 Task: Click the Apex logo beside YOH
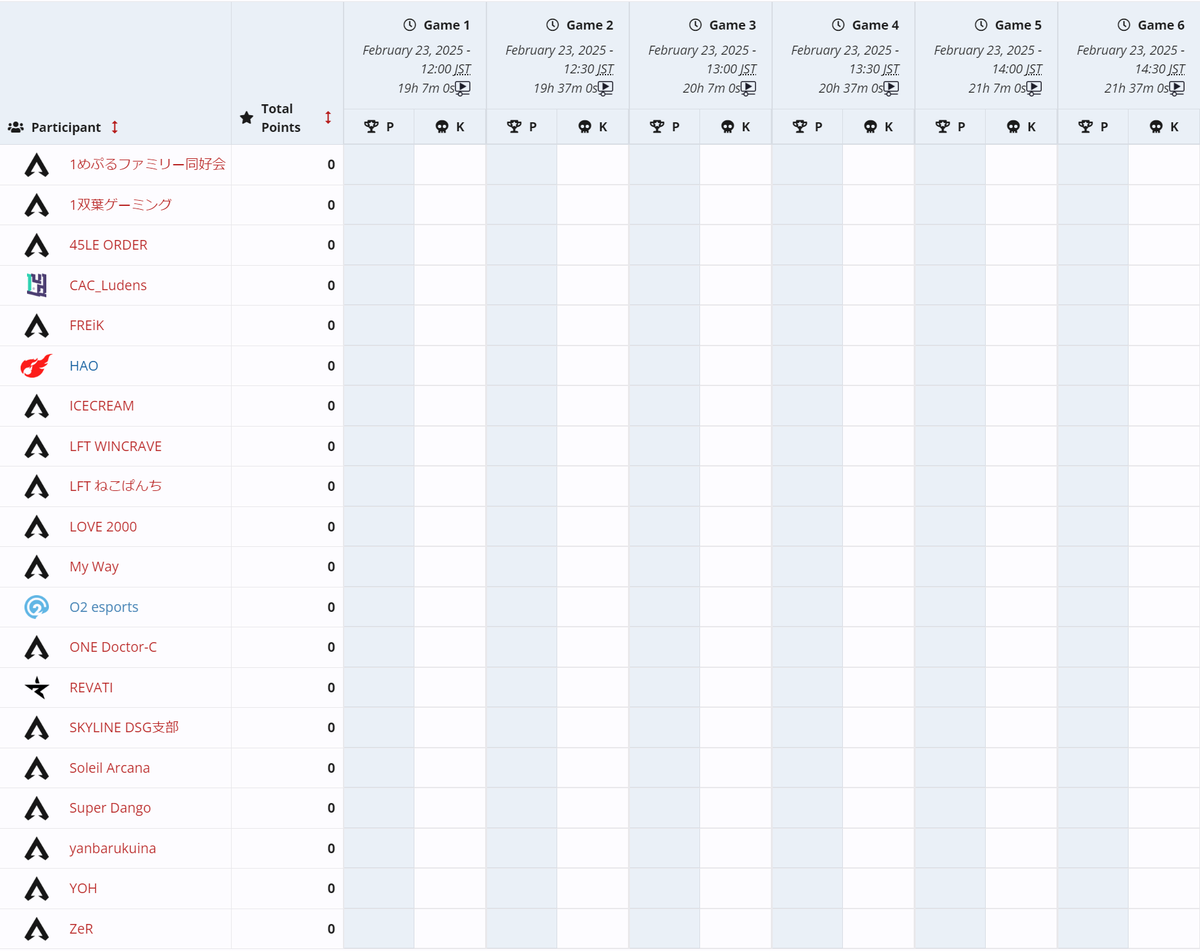pos(37,889)
